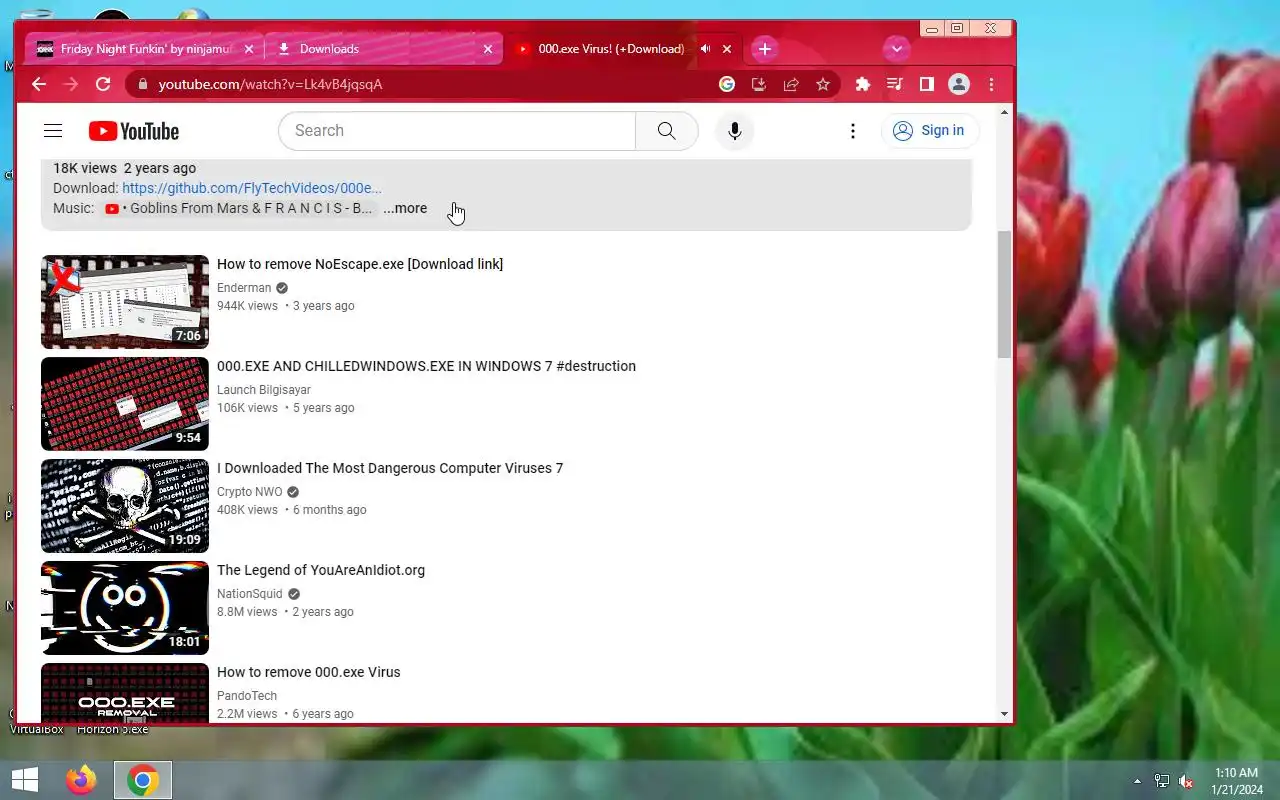This screenshot has height=800, width=1280.
Task: Open YouTube settings three-dot menu
Action: tap(853, 131)
